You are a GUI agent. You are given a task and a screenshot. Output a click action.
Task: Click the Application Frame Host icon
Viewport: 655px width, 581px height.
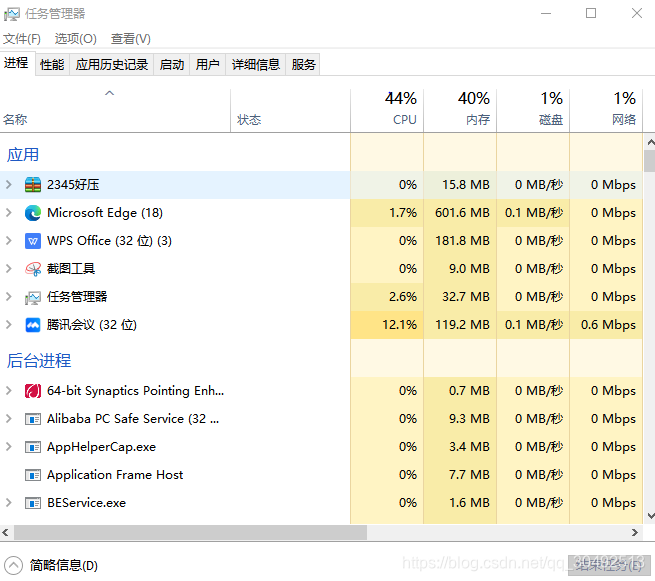(x=33, y=475)
